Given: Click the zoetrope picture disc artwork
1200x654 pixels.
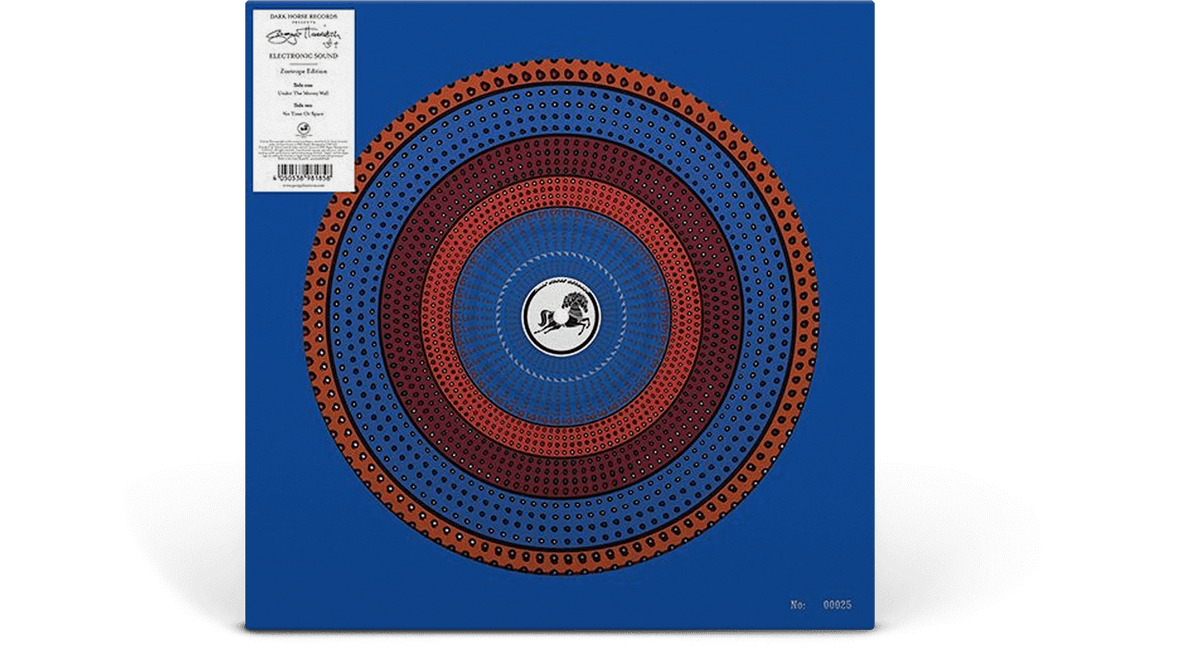Looking at the screenshot, I should pos(560,316).
